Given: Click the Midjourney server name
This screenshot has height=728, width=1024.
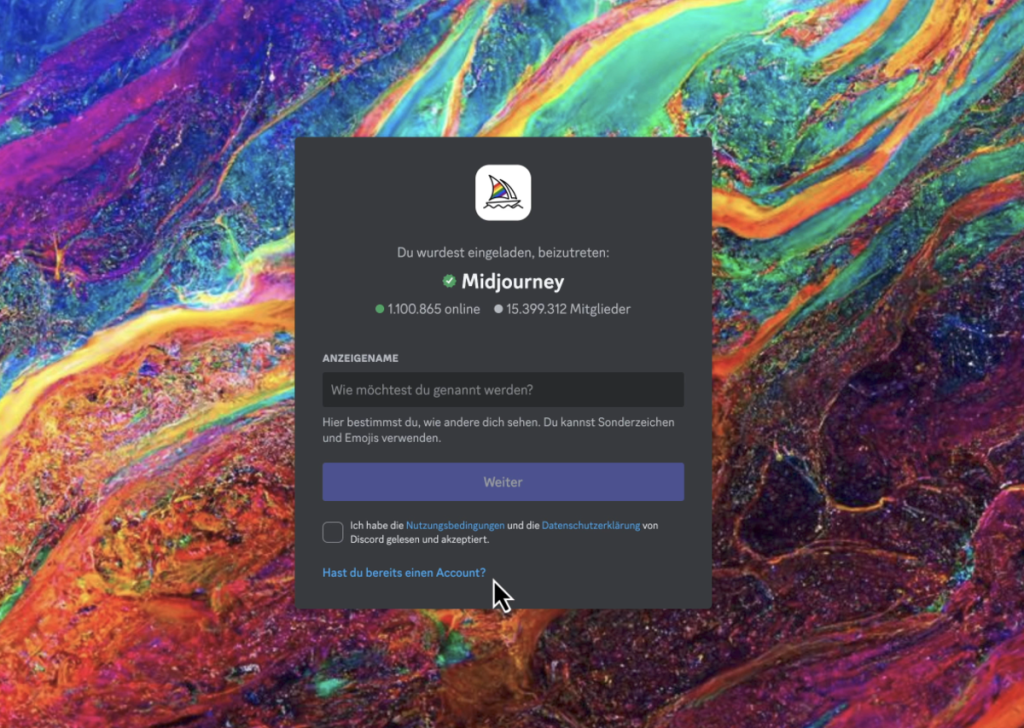Looking at the screenshot, I should tap(512, 282).
